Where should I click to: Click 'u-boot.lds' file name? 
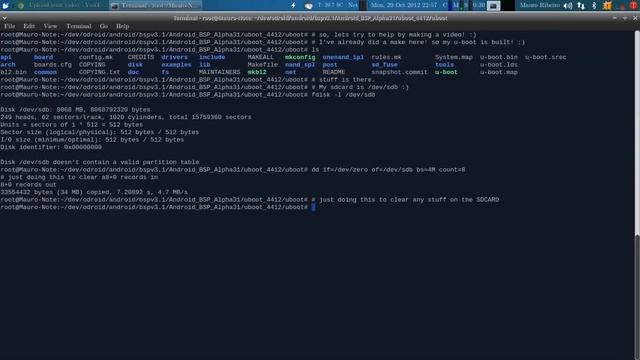click(x=499, y=65)
